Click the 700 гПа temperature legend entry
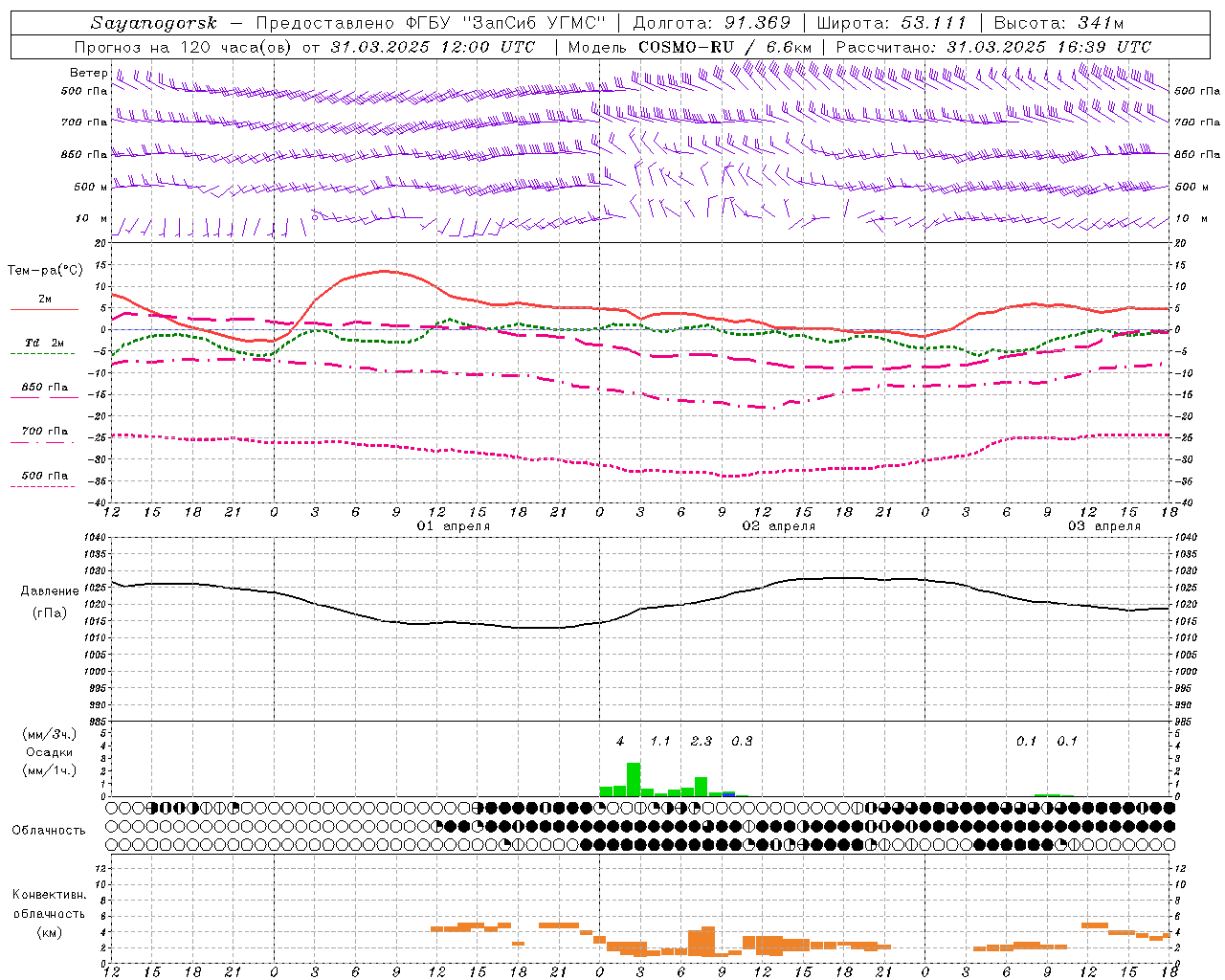Screen dimensions: 1225x980 click(x=44, y=432)
